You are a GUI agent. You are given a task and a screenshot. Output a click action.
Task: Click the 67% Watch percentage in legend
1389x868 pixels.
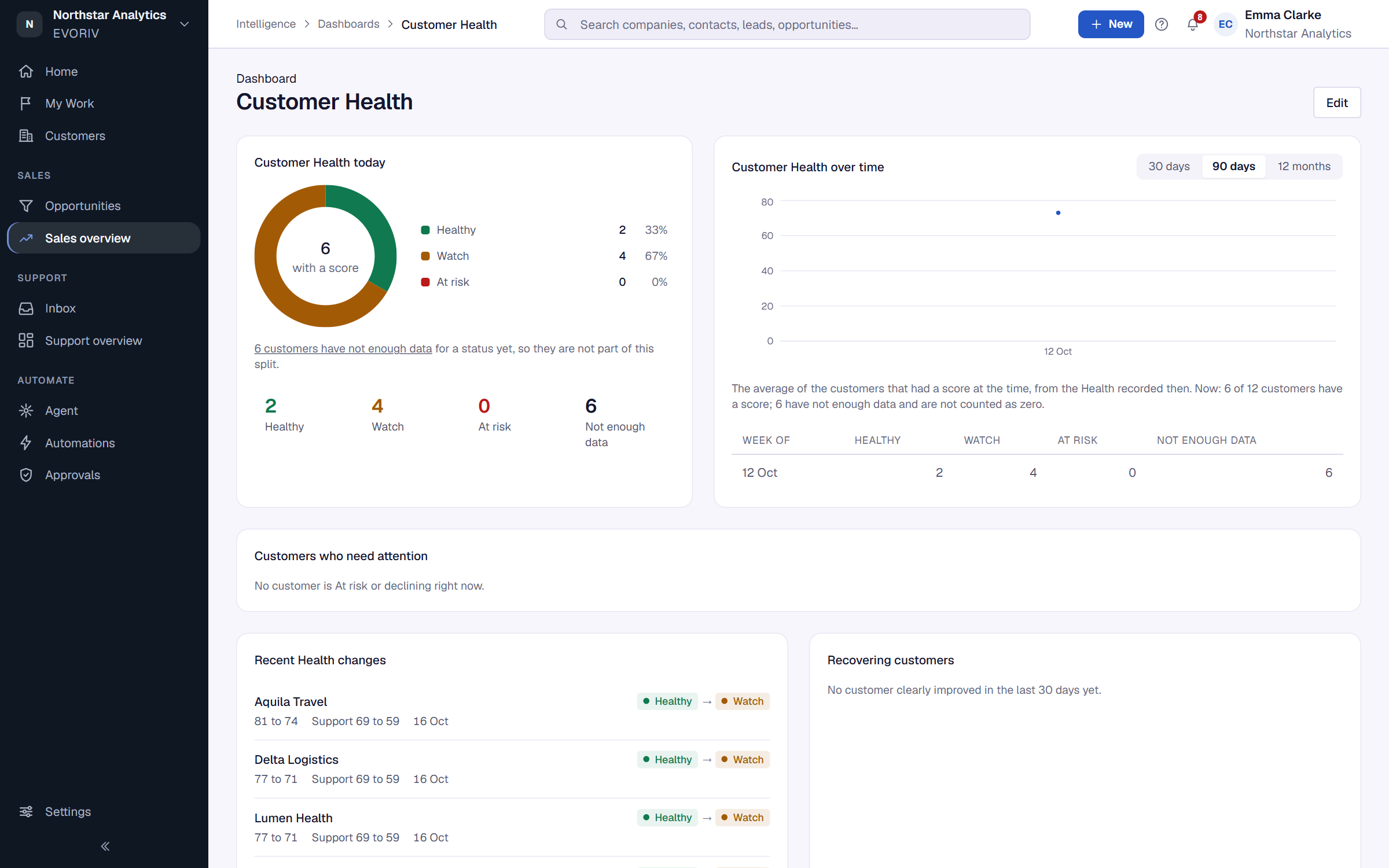point(656,256)
